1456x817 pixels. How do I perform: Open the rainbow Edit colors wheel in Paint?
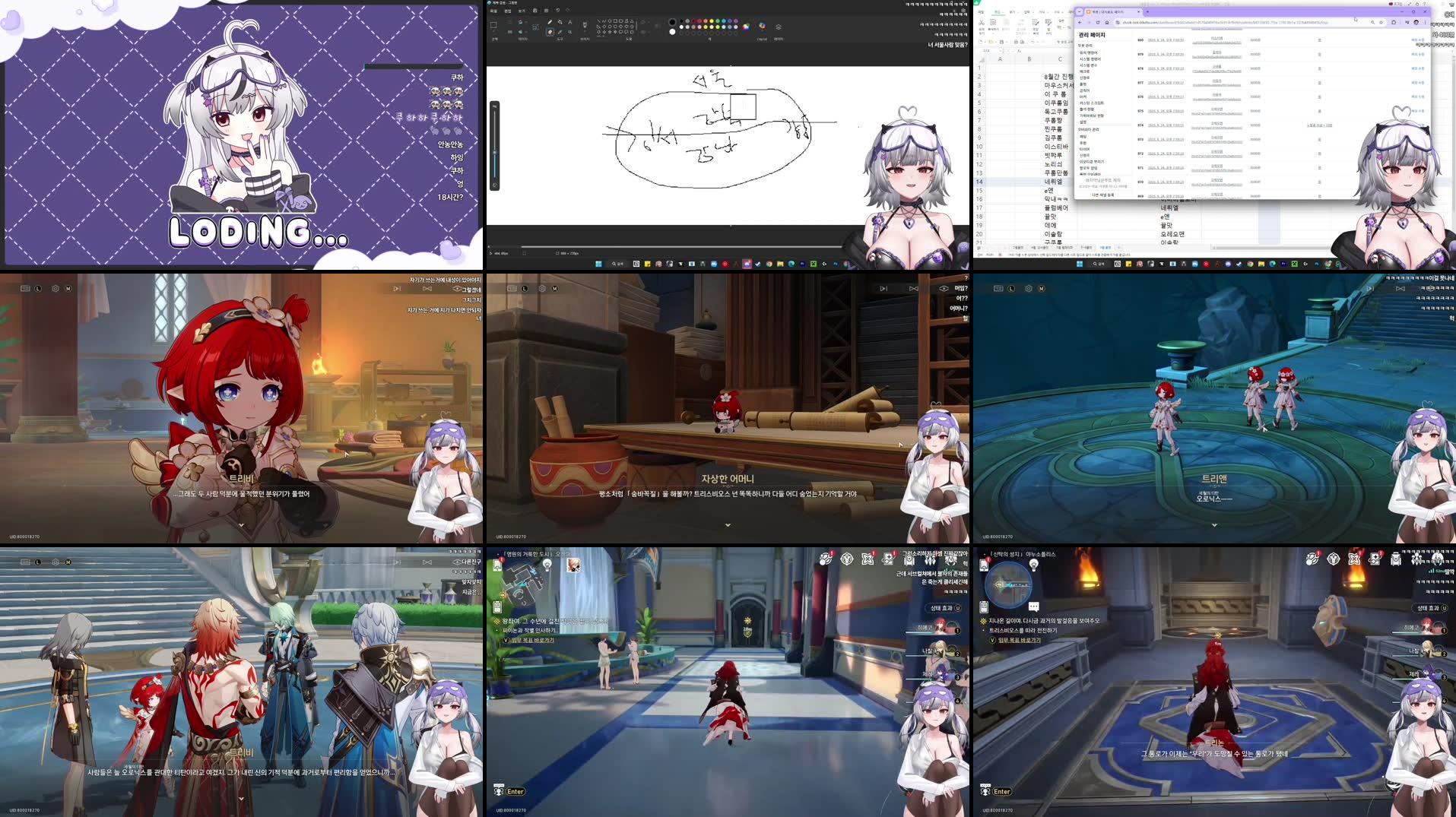746,27
